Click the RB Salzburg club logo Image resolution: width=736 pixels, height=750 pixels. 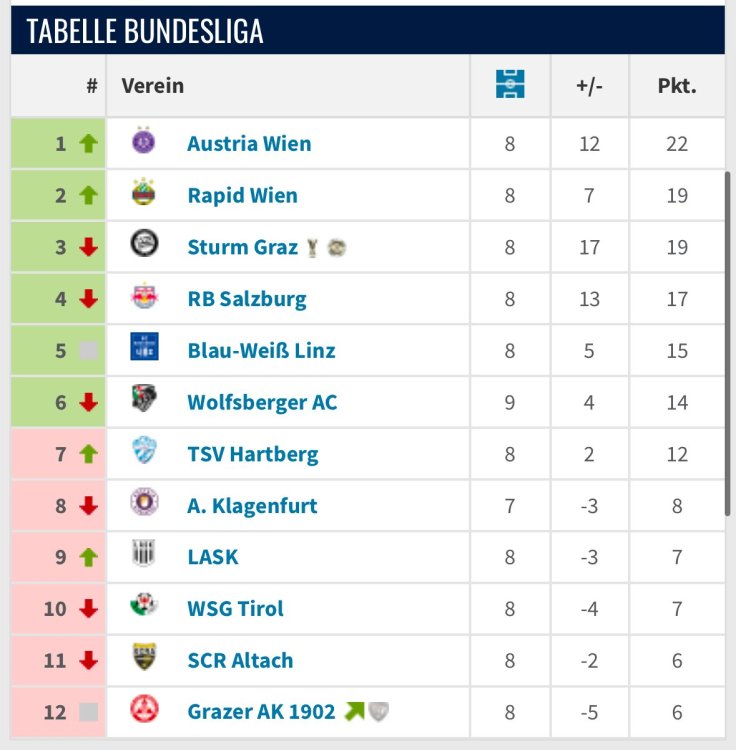[x=144, y=297]
